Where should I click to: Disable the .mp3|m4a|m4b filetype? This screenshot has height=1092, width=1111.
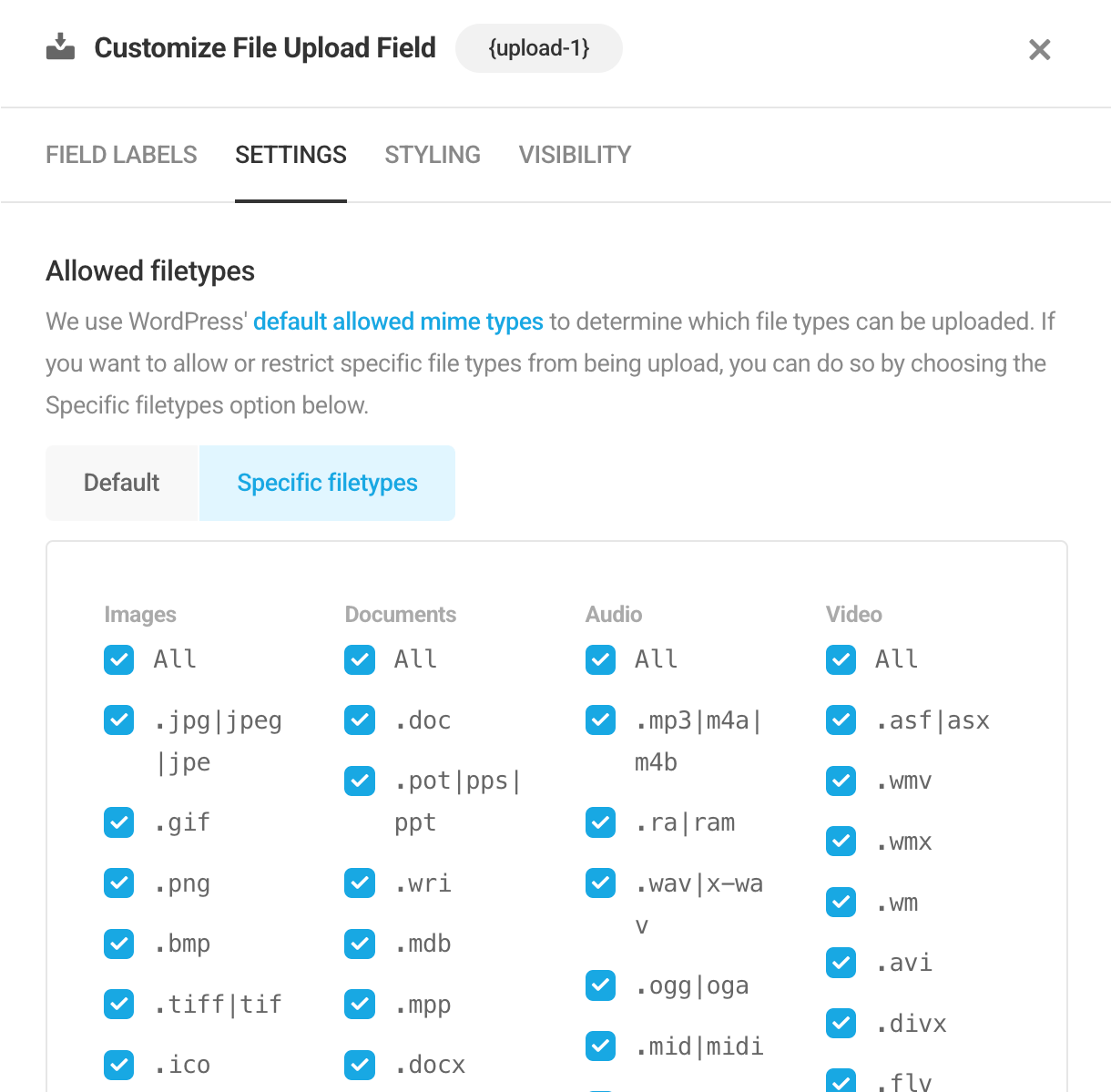[601, 720]
